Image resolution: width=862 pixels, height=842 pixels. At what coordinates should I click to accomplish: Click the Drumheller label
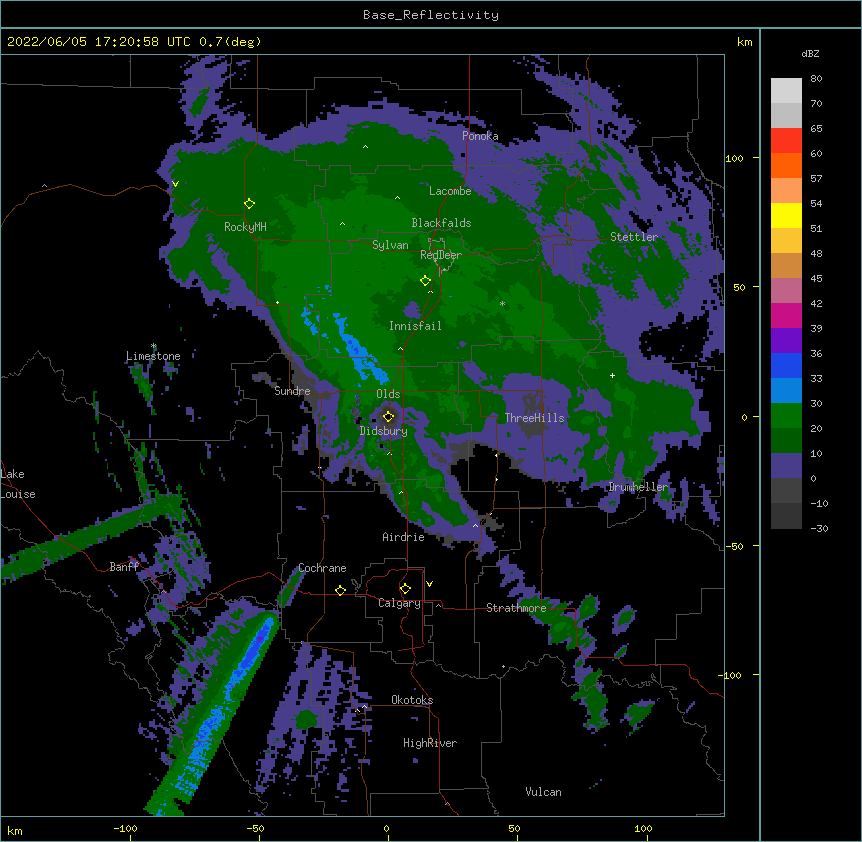coord(638,487)
